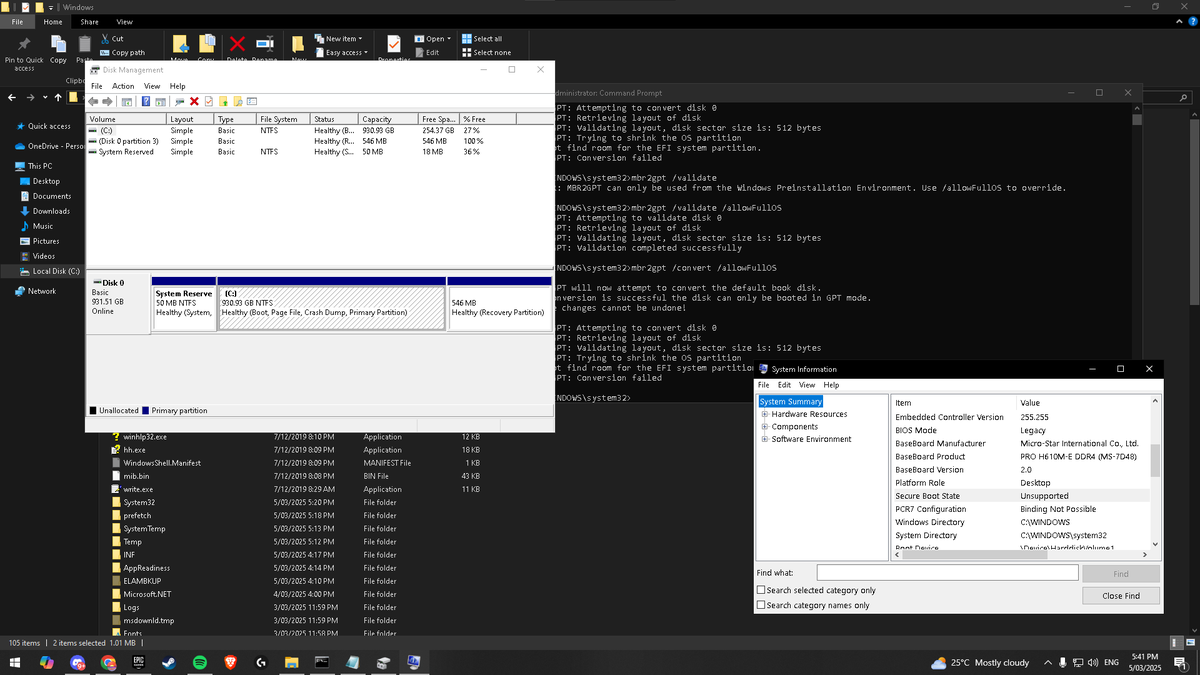Expand Components tree node
The image size is (1200, 675).
click(765, 427)
